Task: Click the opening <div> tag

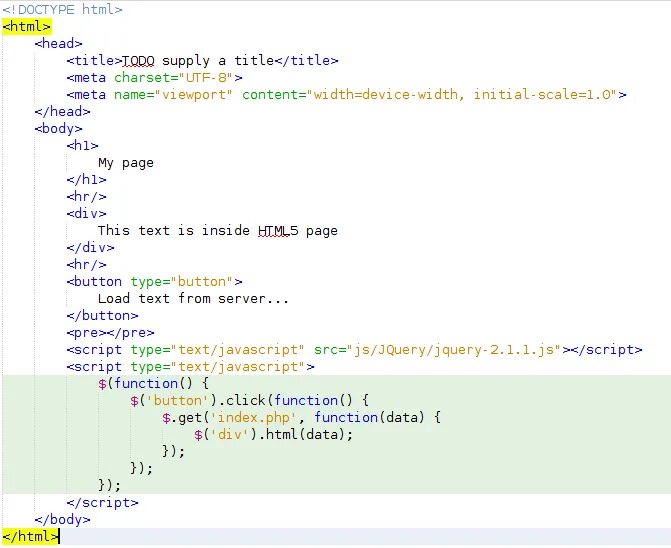Action: [x=86, y=213]
